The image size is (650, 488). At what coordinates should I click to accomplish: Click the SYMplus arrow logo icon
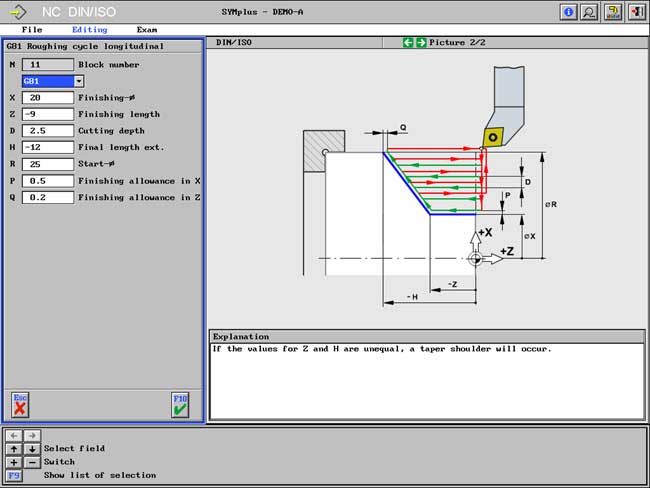19,12
